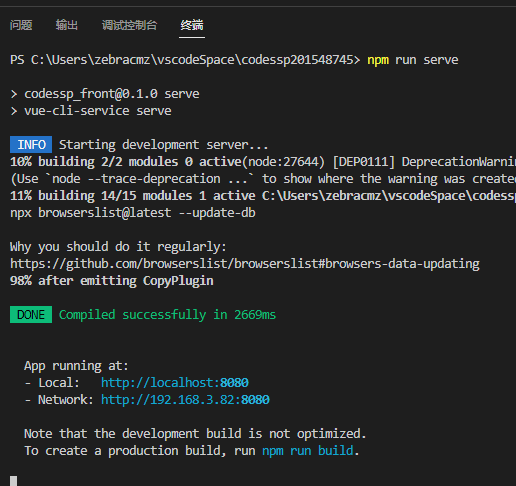Click the '10% building 2/2 modules' line

[263, 162]
